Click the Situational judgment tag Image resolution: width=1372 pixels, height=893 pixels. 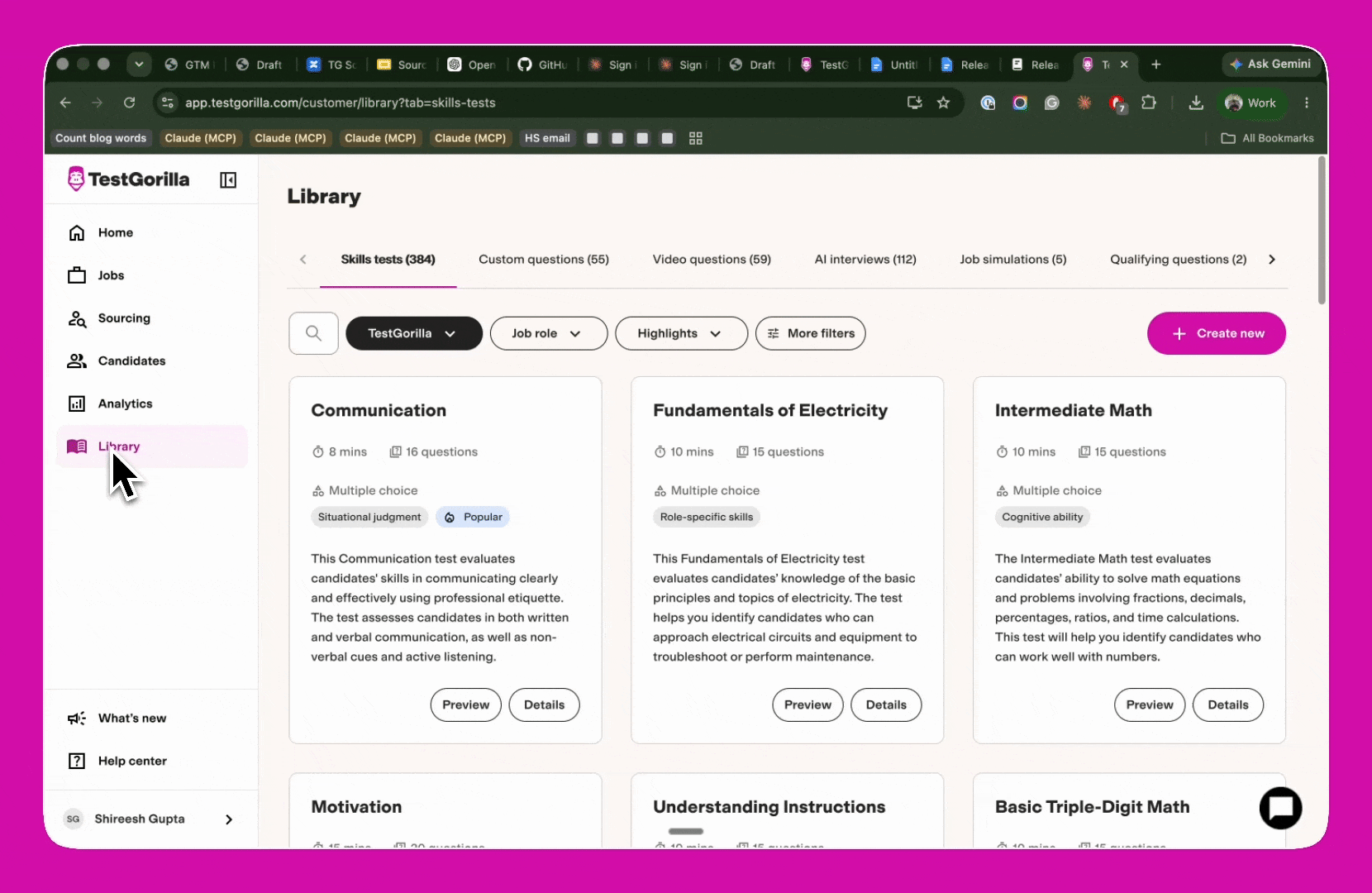(369, 517)
